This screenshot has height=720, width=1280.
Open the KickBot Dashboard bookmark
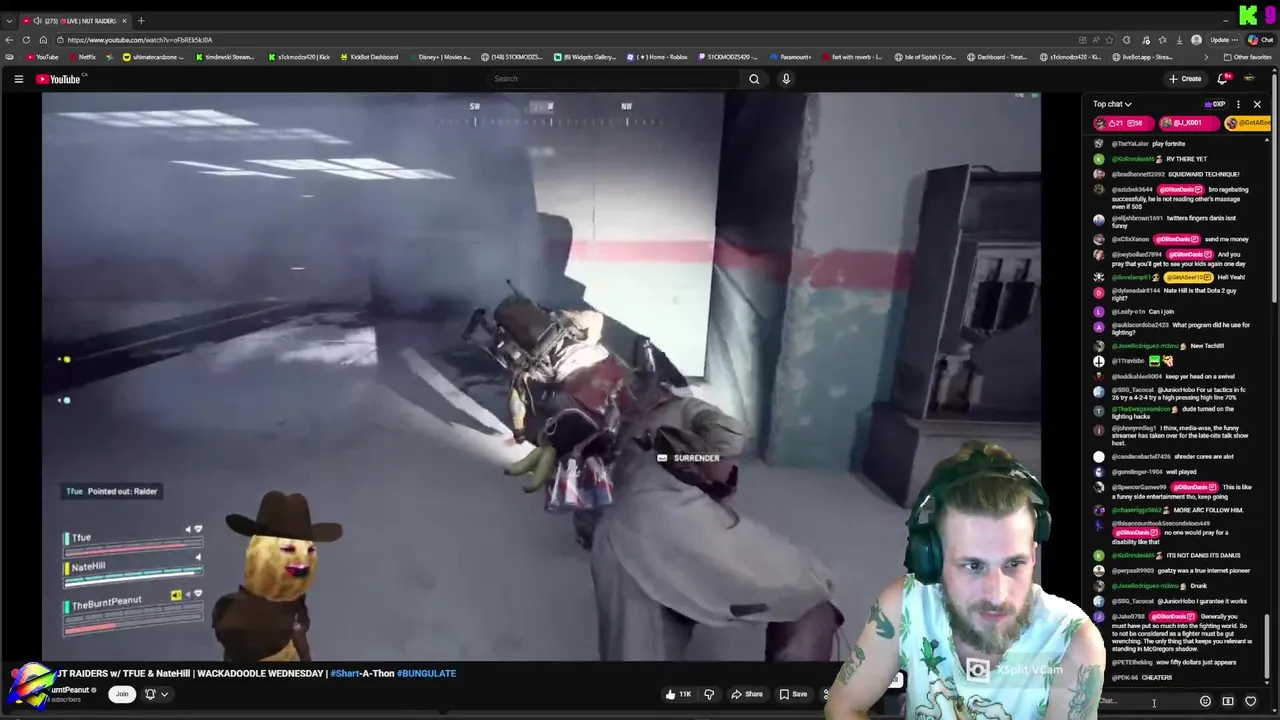click(369, 57)
